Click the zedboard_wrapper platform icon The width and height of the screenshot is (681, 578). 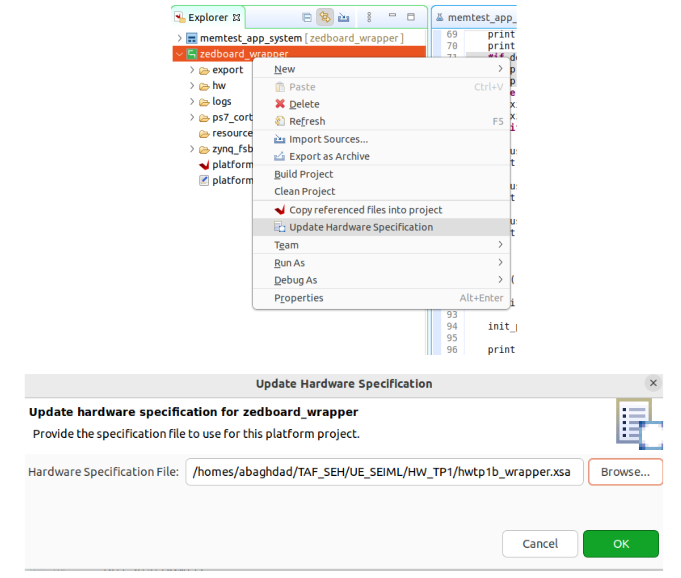192,54
